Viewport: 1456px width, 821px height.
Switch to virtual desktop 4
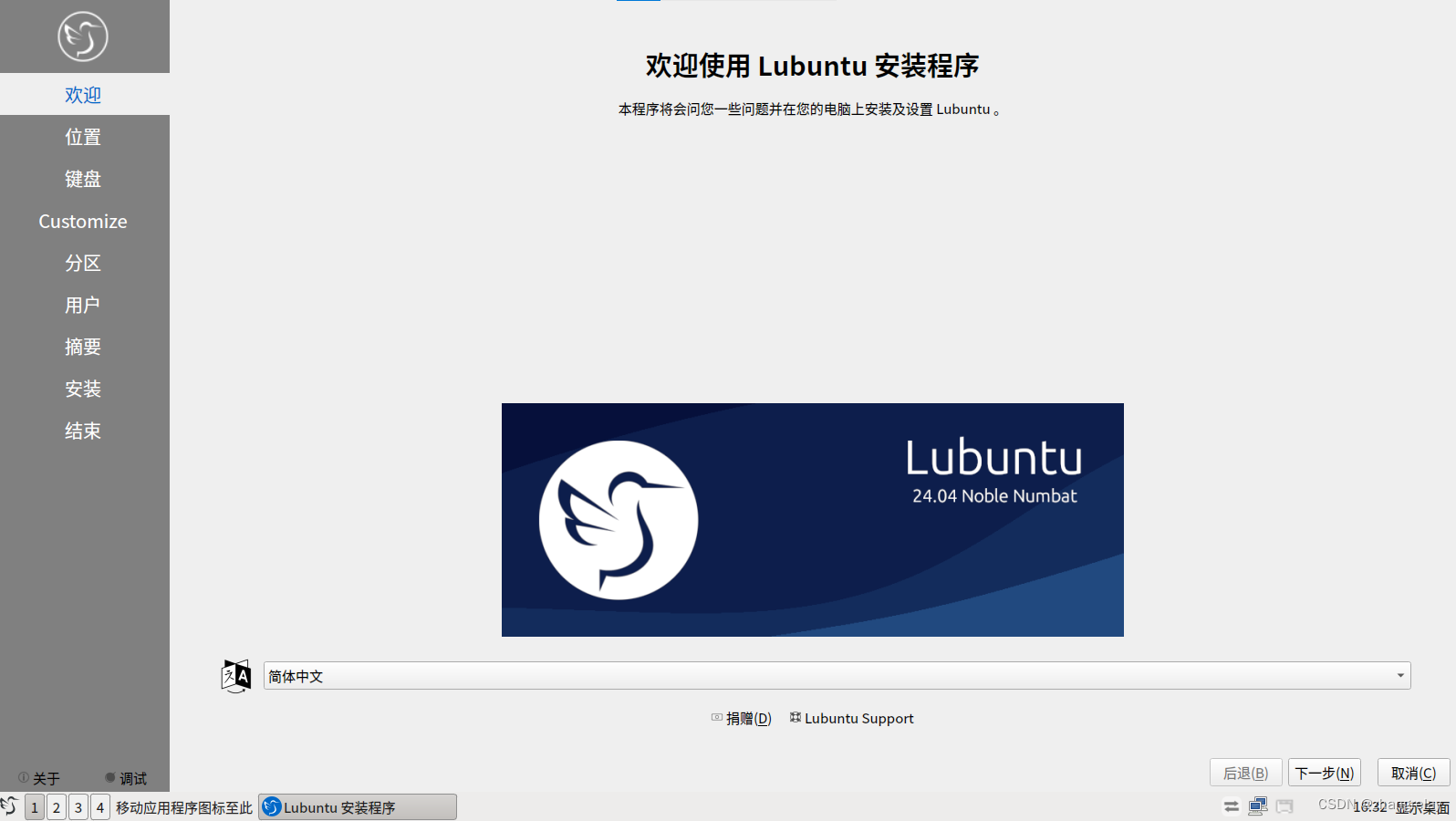click(100, 807)
